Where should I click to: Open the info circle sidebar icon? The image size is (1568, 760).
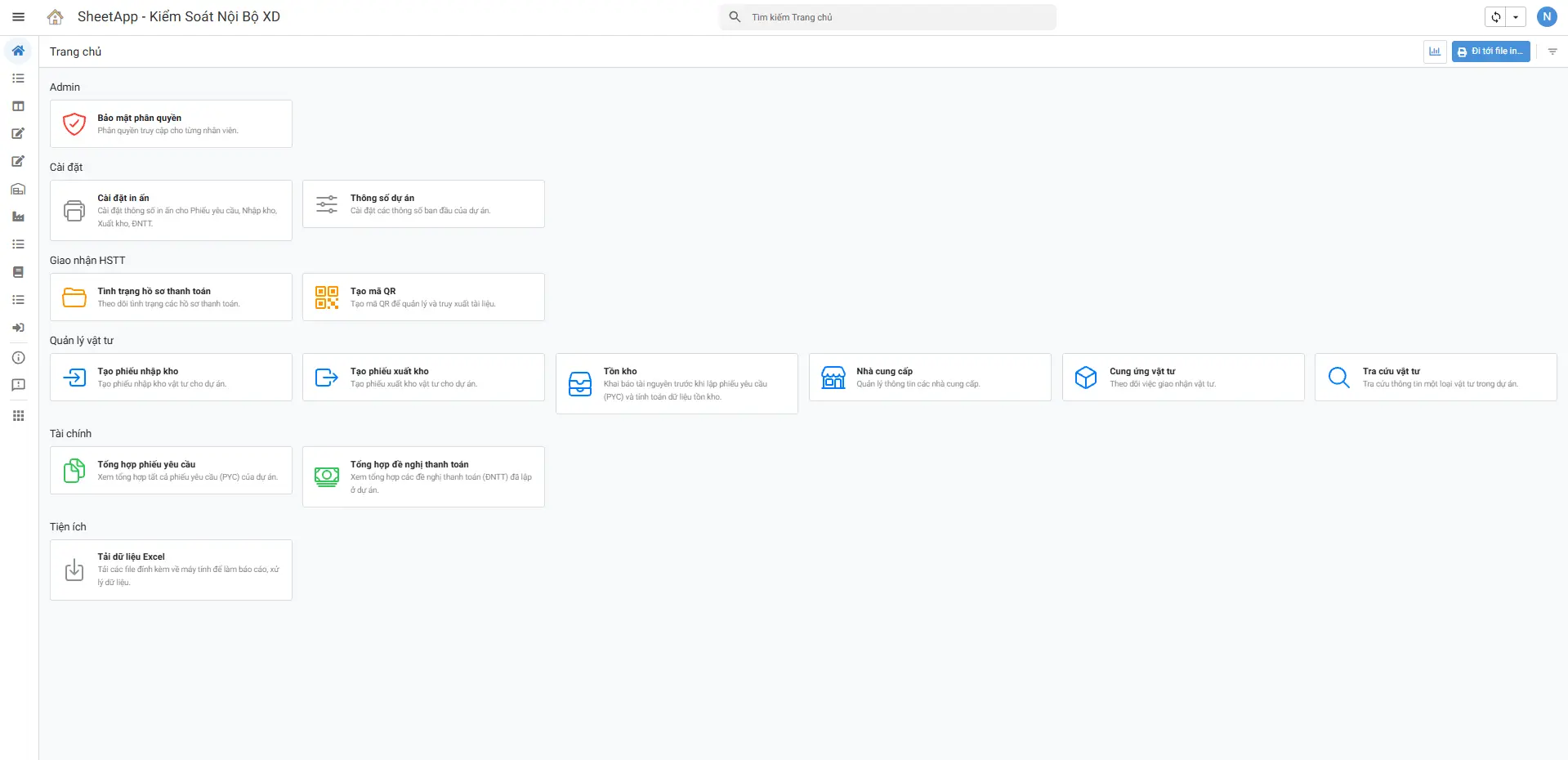[x=18, y=358]
